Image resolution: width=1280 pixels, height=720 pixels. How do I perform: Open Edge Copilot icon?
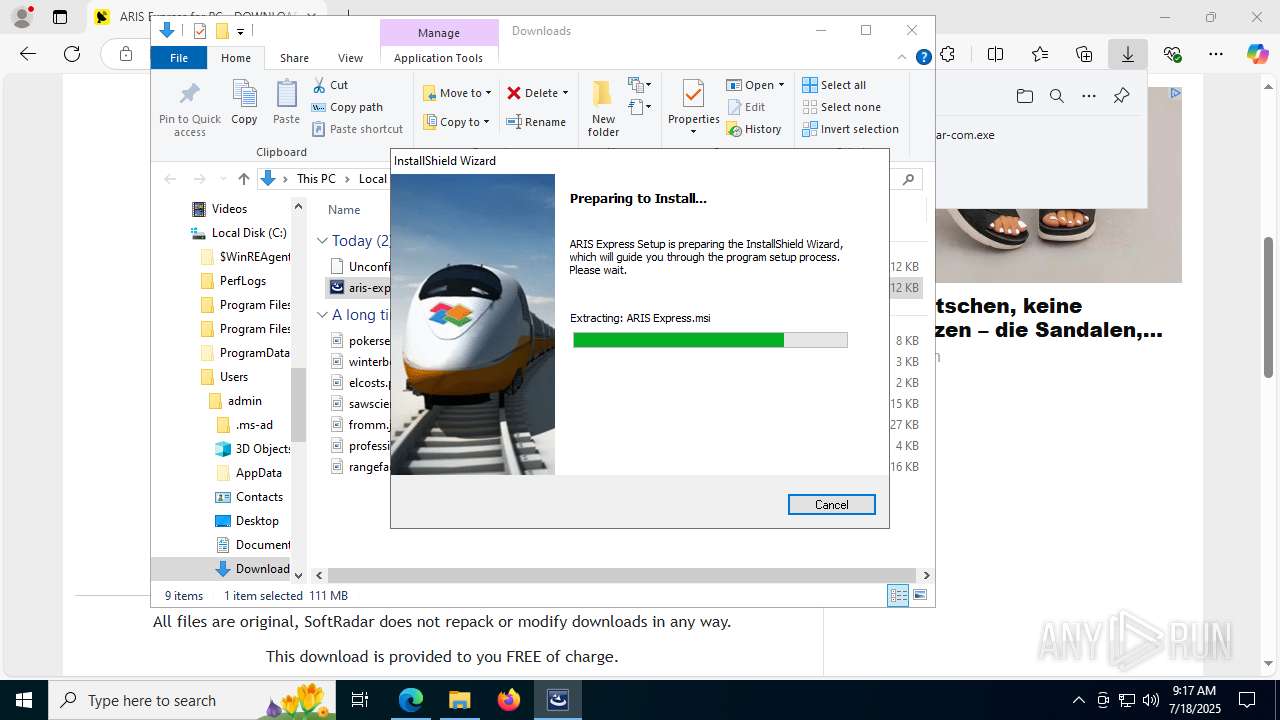1257,54
